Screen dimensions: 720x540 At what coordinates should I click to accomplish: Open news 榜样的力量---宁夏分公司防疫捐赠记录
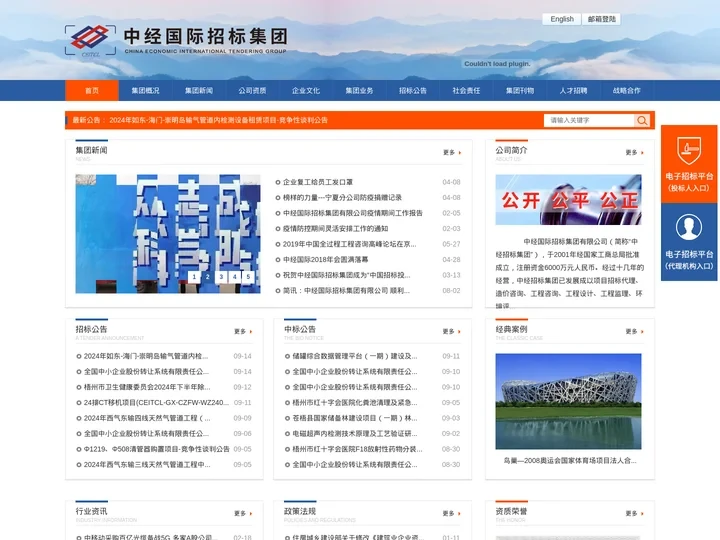click(342, 197)
